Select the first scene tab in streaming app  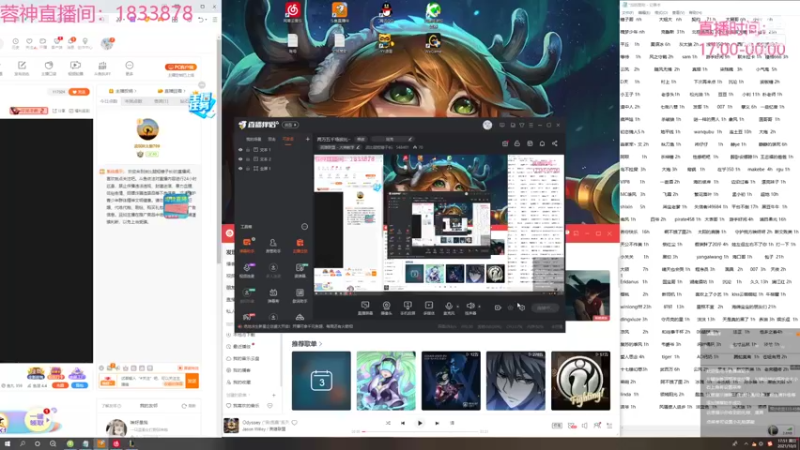254,139
